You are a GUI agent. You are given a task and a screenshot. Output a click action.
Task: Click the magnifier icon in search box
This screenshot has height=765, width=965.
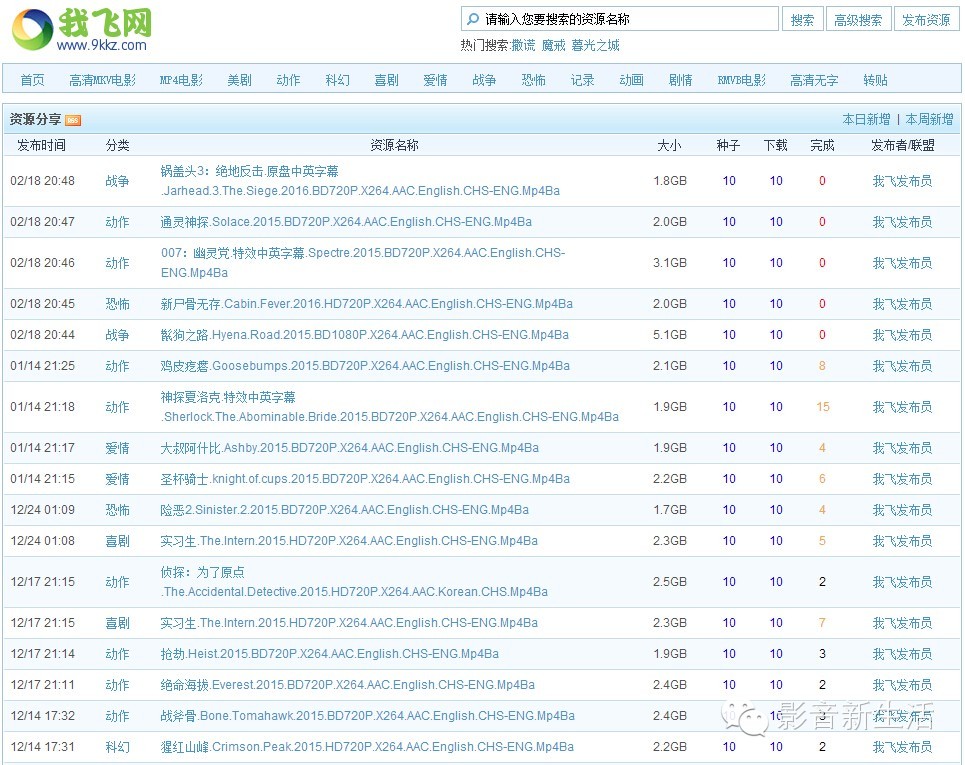point(472,19)
